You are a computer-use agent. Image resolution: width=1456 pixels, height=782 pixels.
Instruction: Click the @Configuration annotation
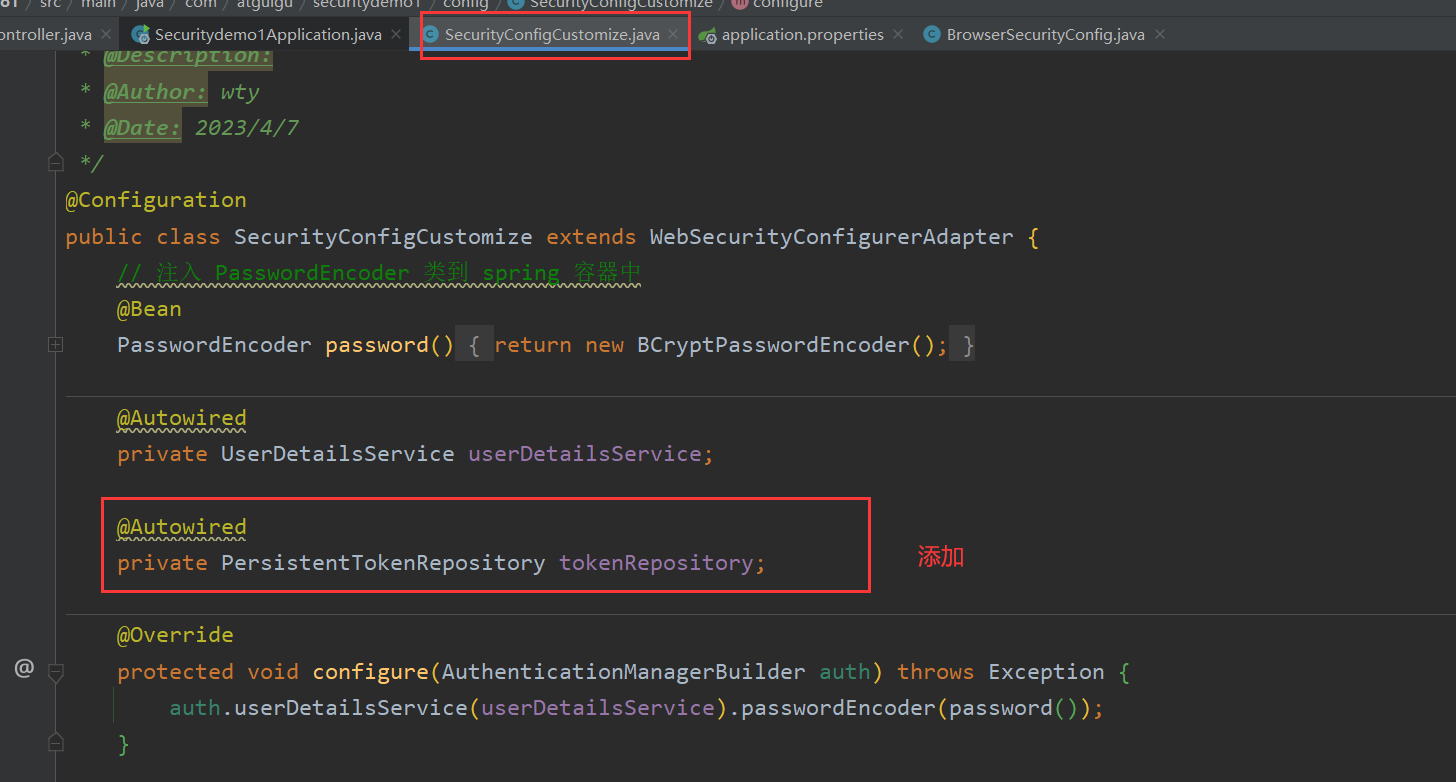[156, 200]
